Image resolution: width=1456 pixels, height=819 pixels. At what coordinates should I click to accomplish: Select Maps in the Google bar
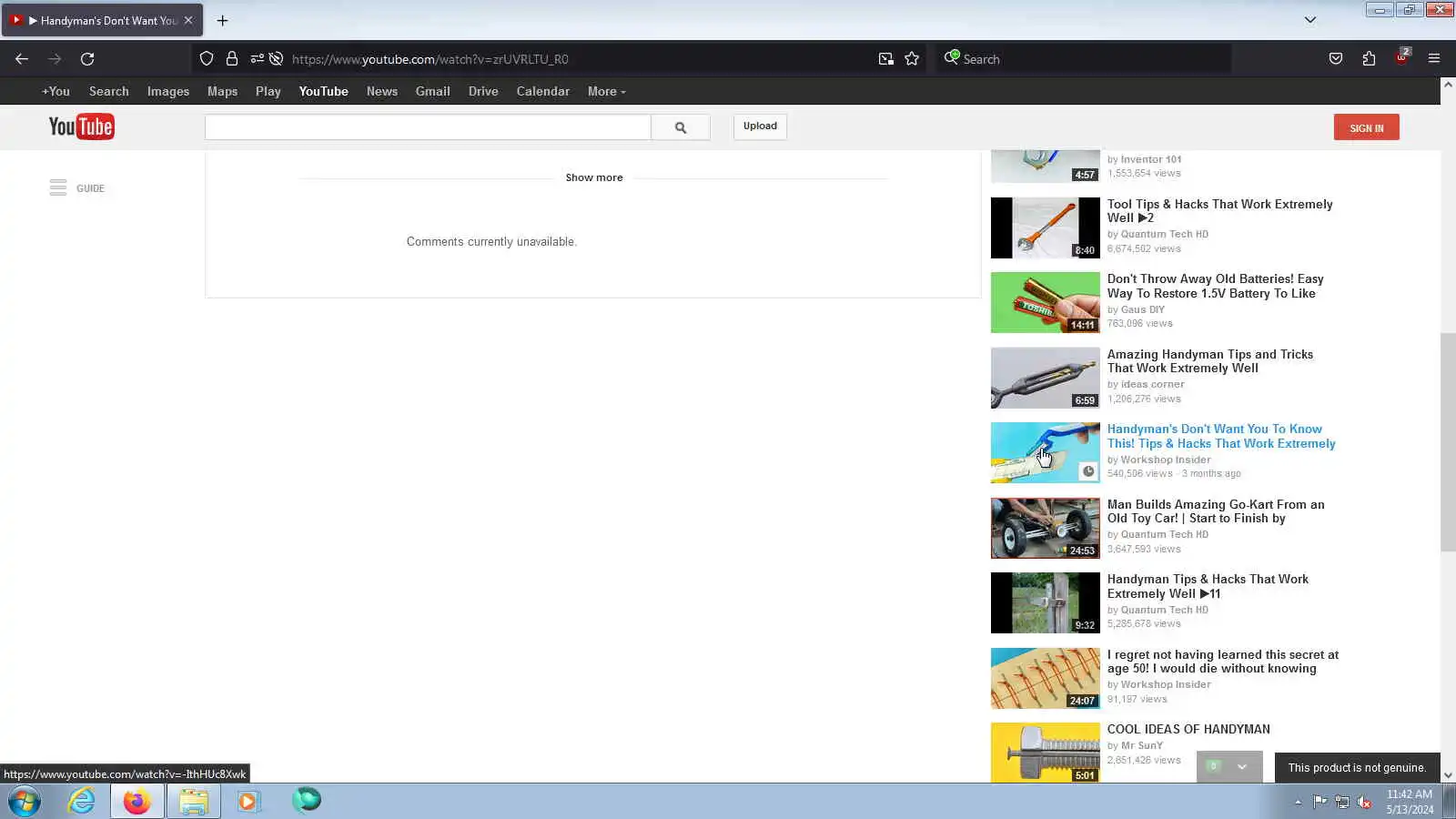tap(222, 92)
